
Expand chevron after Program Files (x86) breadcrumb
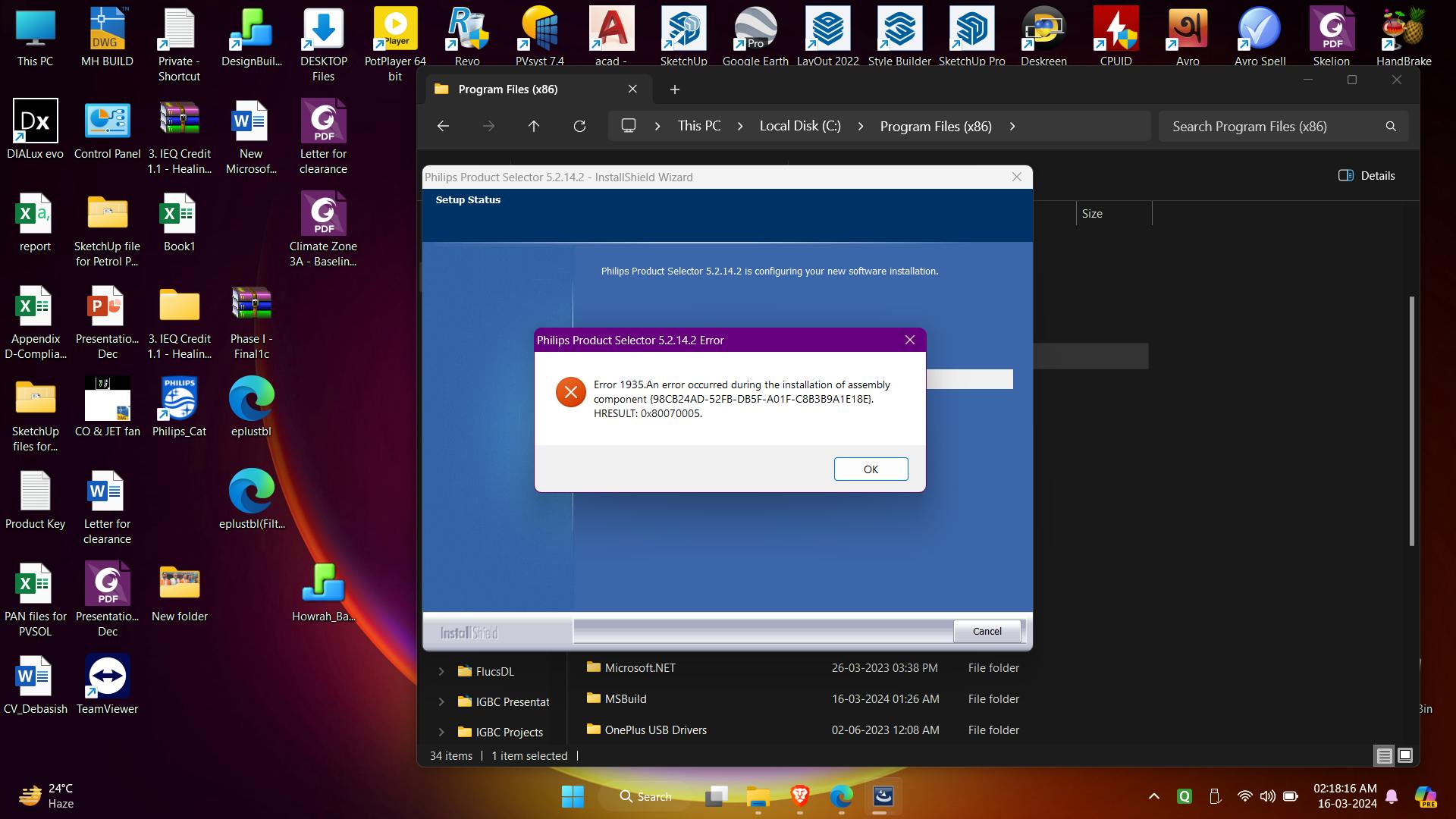[1012, 127]
